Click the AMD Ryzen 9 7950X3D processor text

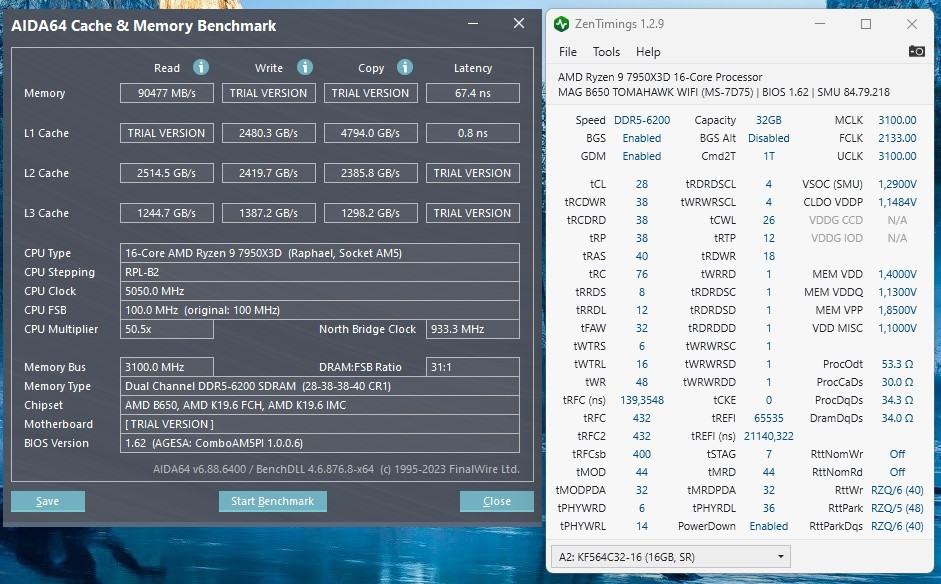660,77
